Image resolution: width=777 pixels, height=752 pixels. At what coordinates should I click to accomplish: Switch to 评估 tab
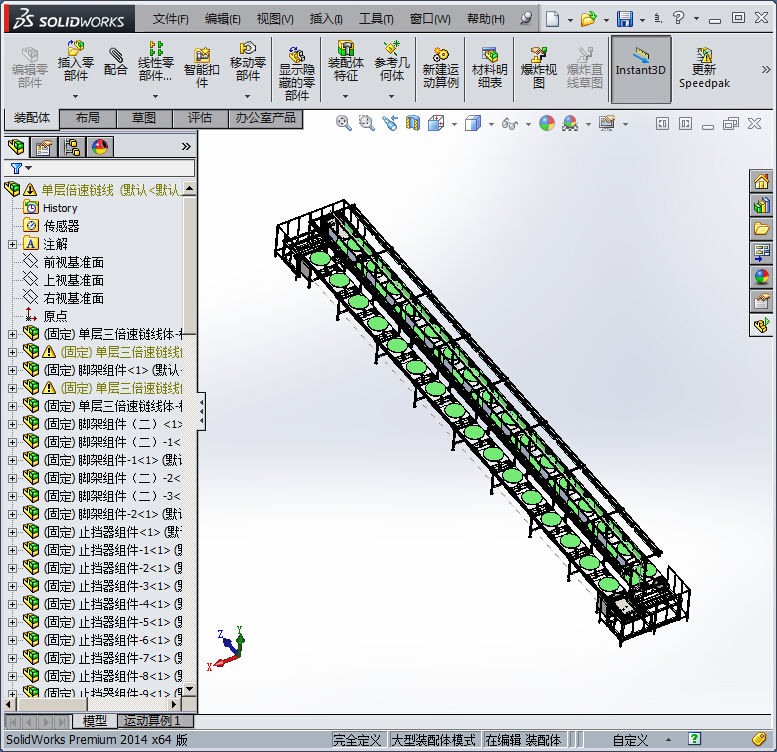(200, 118)
